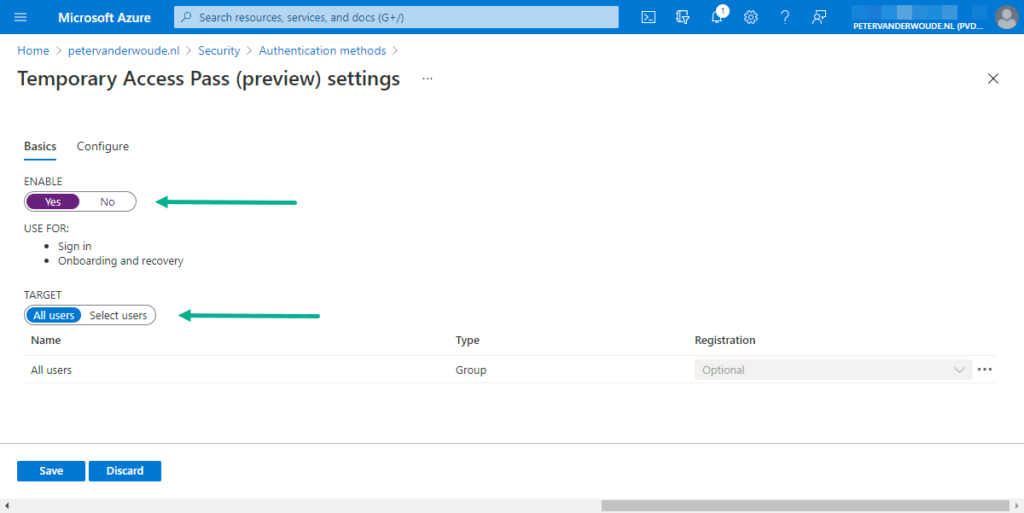Choose Select users in TARGET toggle

coord(118,316)
